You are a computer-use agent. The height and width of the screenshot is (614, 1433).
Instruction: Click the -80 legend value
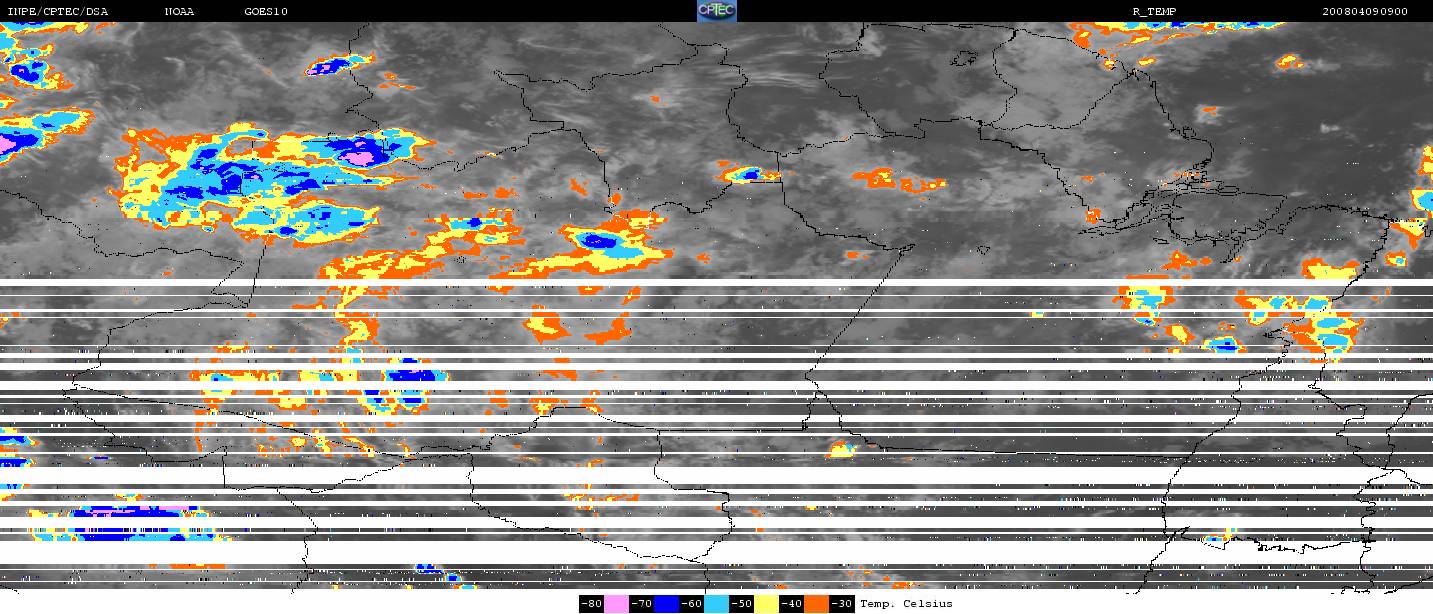pyautogui.click(x=591, y=604)
